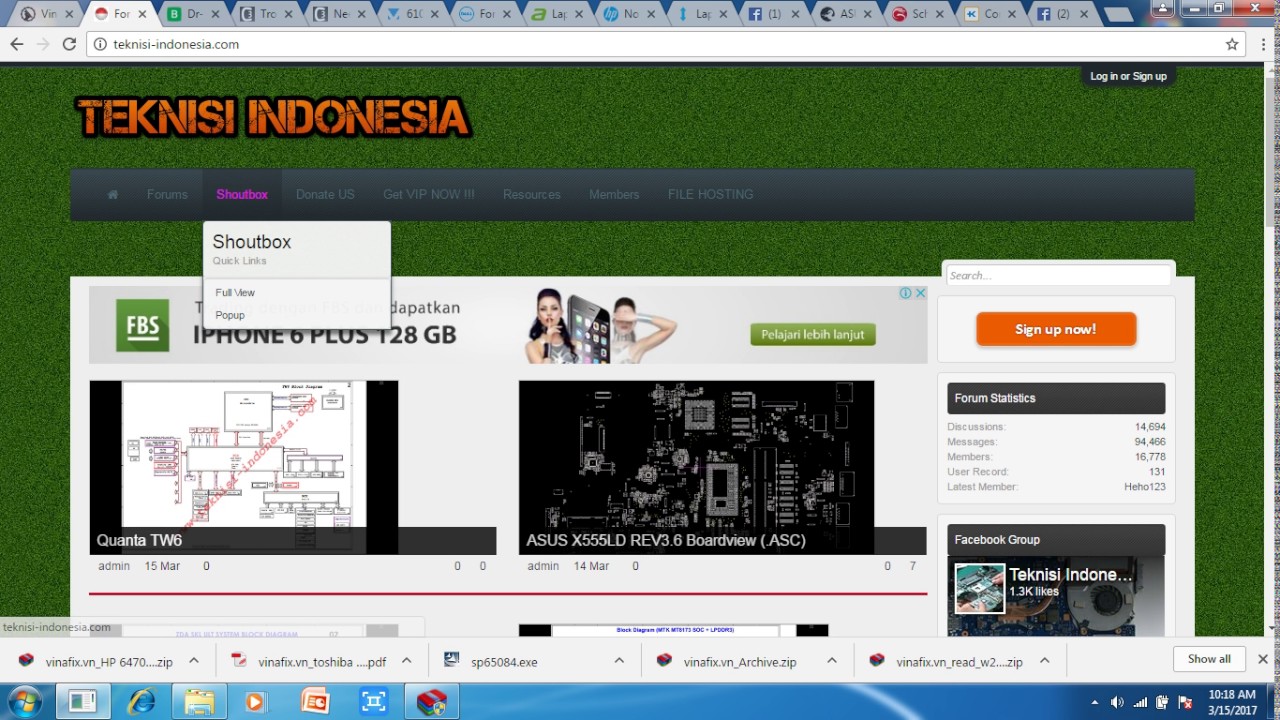Expand options for vinafix.vn_Archive.zip download

coord(832,661)
